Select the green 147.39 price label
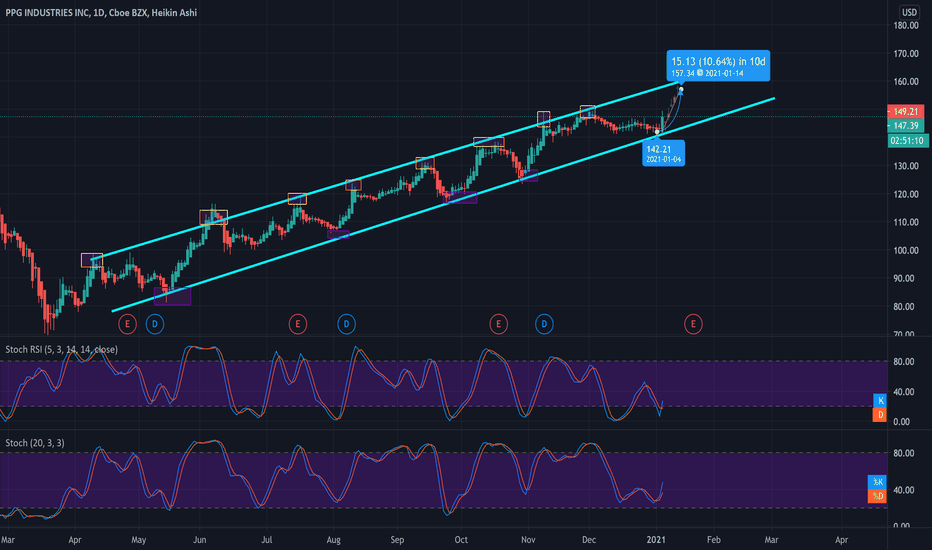This screenshot has width=932, height=550. click(906, 125)
